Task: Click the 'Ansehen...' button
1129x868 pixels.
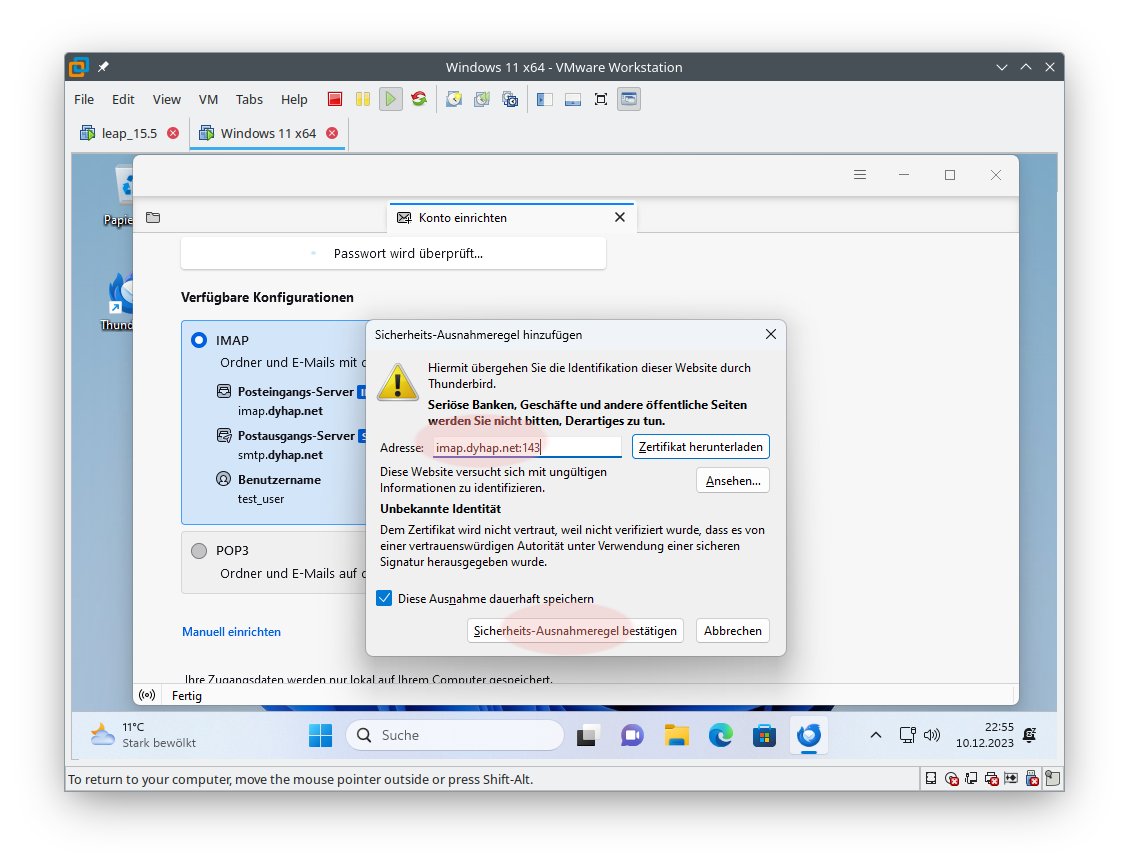Action: (733, 481)
